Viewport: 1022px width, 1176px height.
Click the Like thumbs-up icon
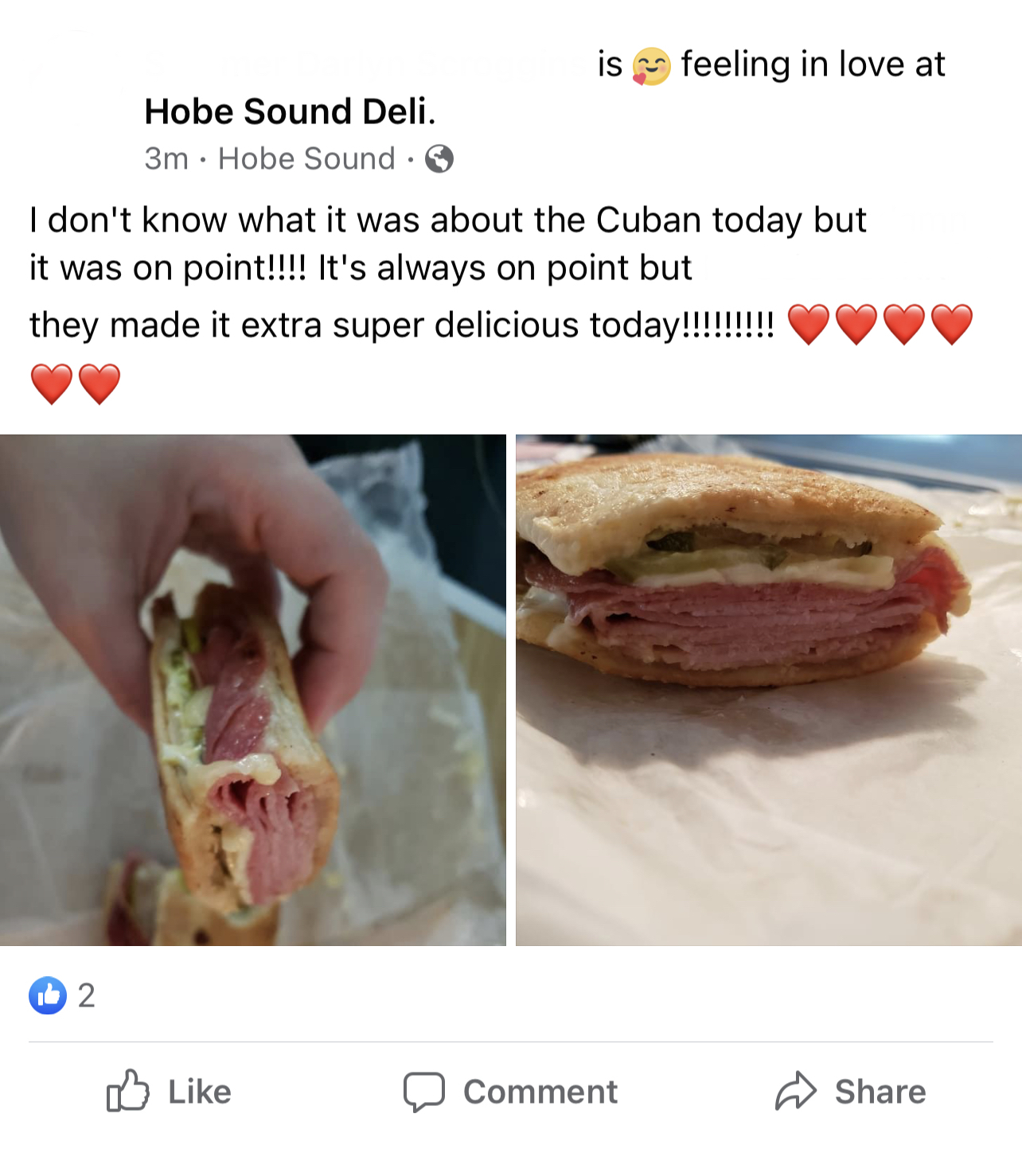click(127, 1091)
